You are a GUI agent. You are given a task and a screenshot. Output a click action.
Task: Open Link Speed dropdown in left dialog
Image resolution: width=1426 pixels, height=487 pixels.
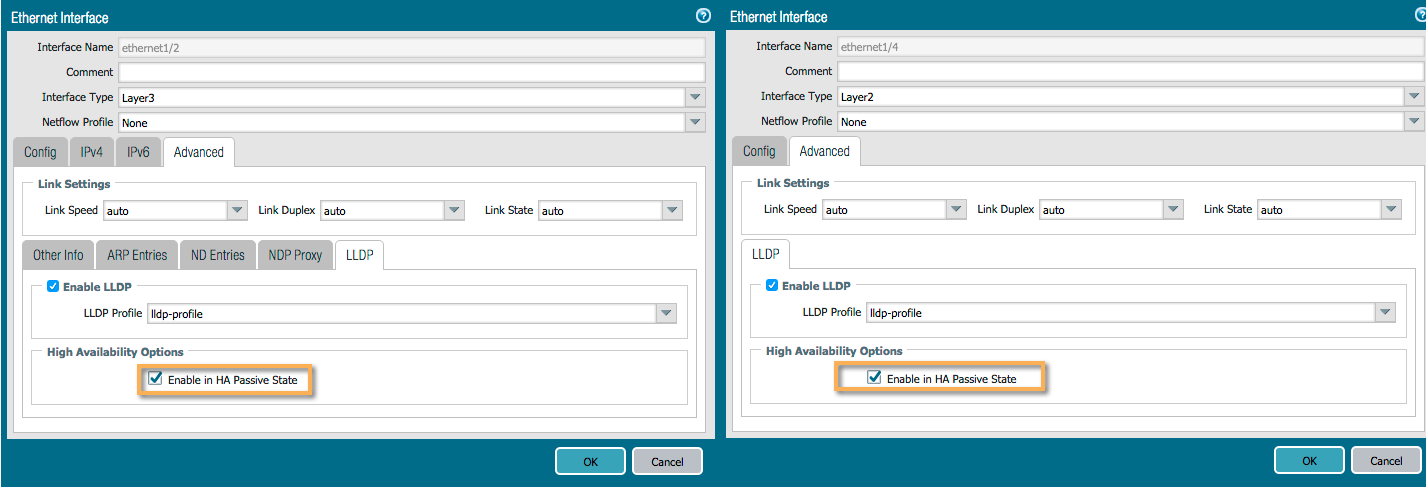[237, 210]
